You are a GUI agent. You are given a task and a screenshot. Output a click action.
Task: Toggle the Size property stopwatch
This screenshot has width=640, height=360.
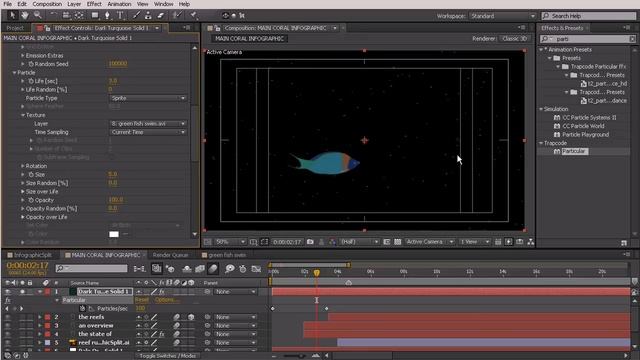(x=31, y=174)
